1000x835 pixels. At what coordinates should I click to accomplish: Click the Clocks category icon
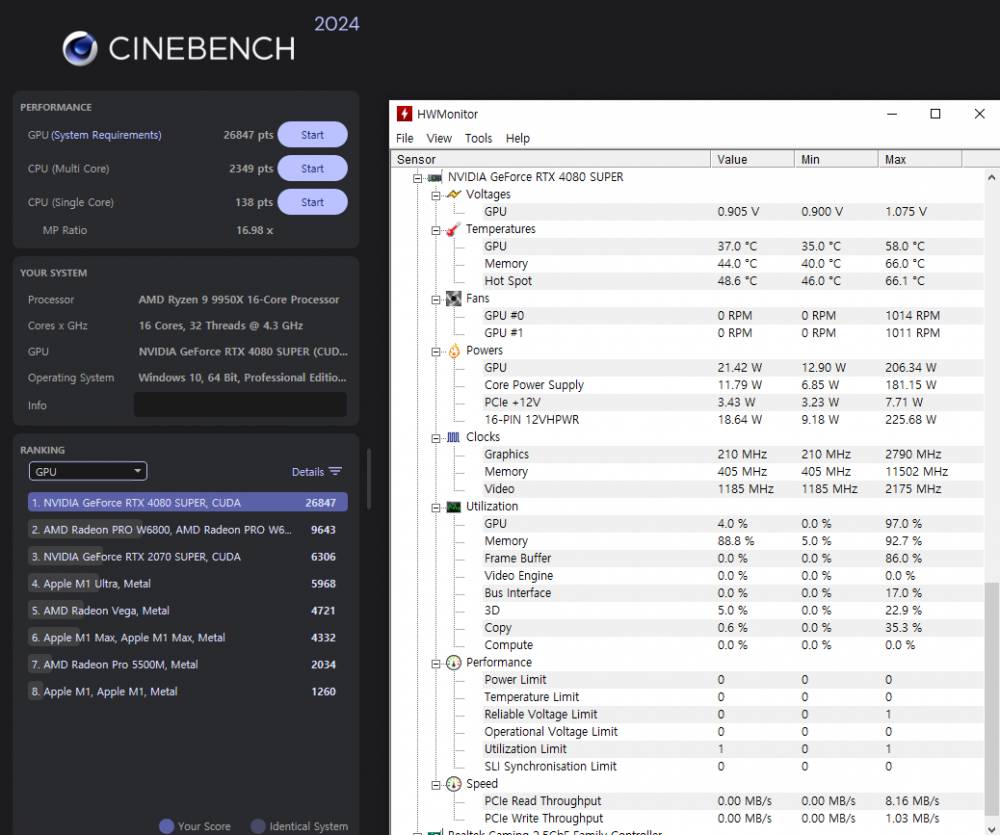(x=453, y=438)
